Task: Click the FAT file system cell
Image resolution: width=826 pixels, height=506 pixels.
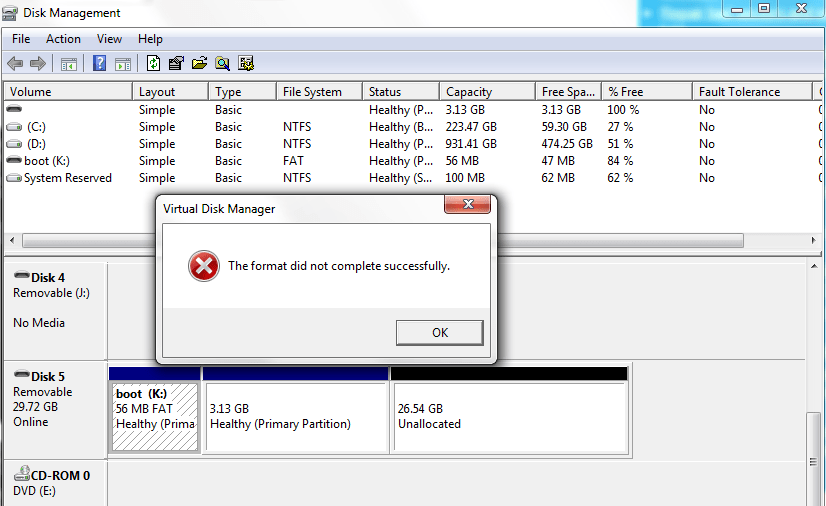Action: coord(293,161)
